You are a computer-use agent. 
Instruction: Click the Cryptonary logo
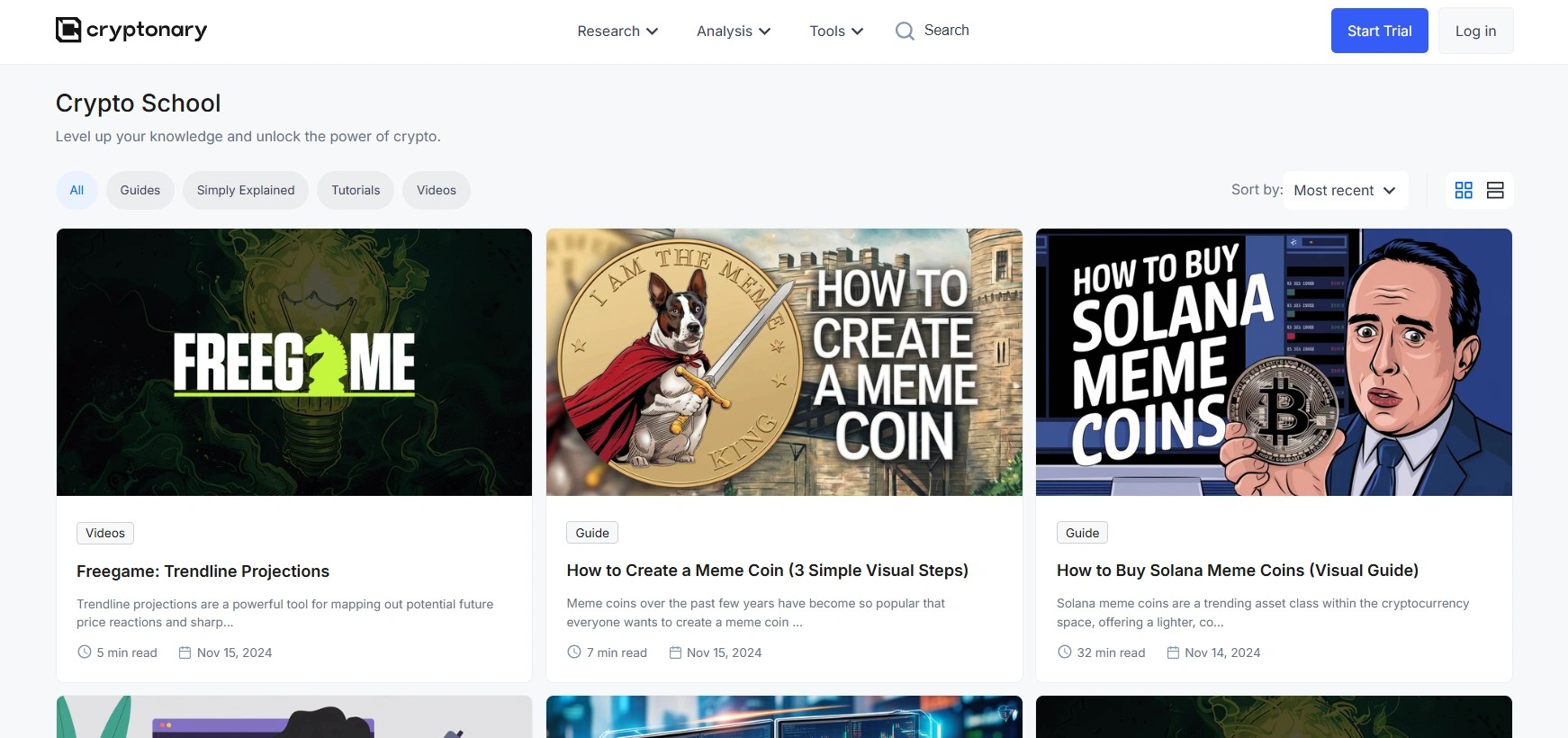[x=131, y=30]
